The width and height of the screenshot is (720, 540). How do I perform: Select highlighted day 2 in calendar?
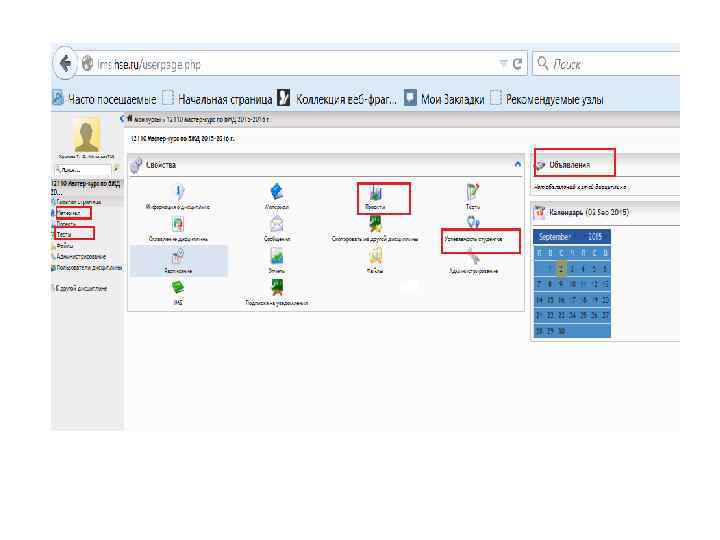(561, 269)
